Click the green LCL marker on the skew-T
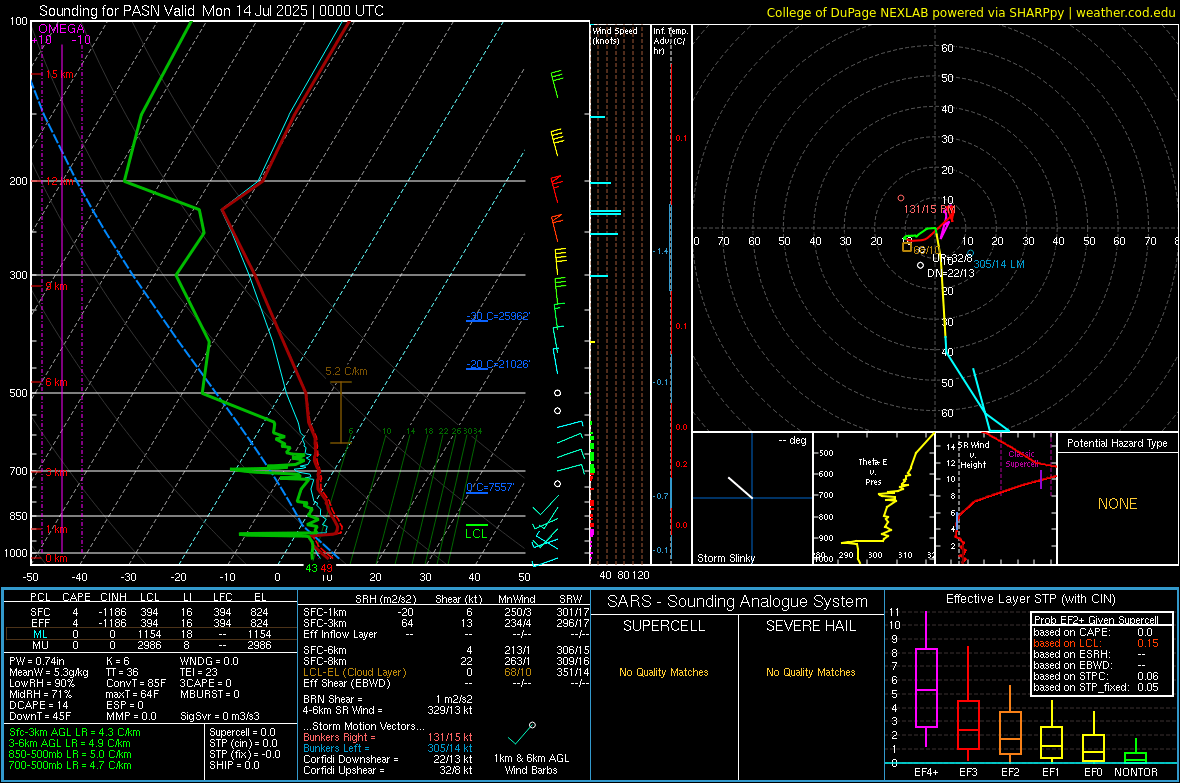 click(476, 532)
